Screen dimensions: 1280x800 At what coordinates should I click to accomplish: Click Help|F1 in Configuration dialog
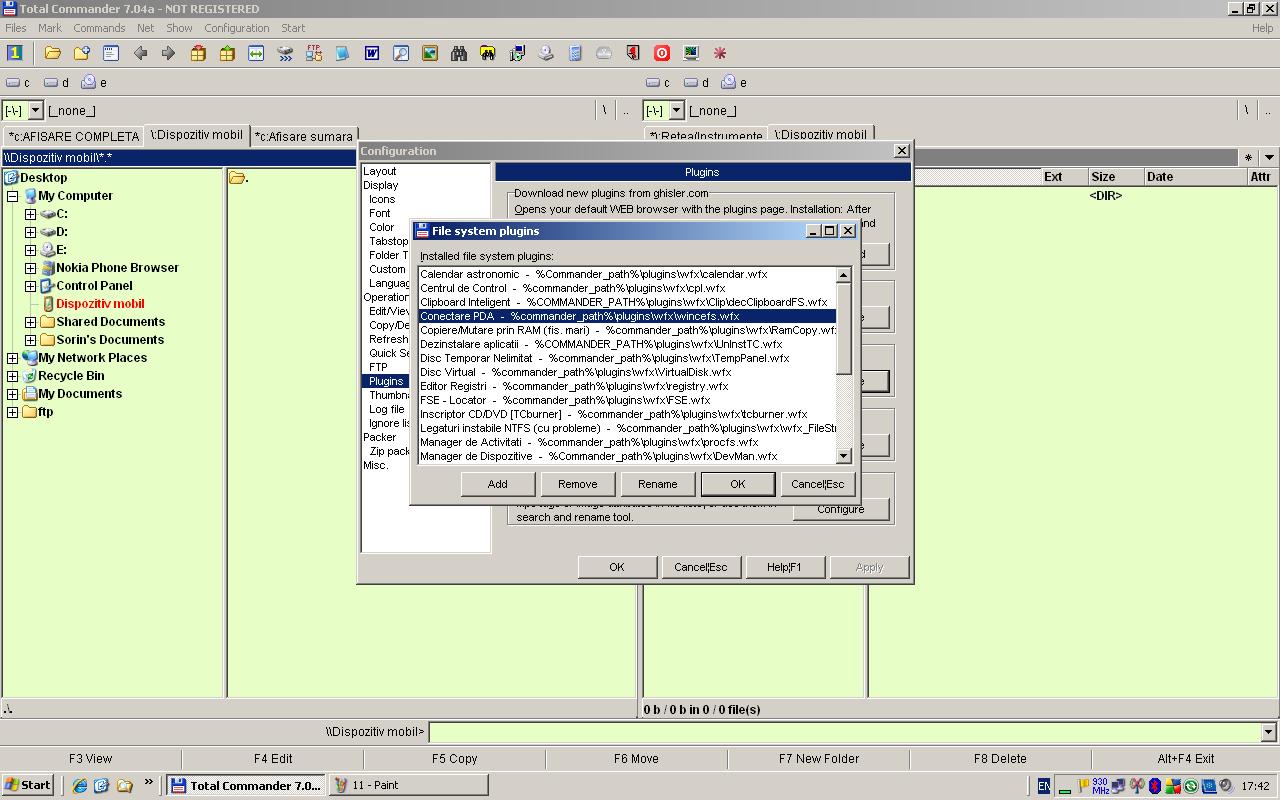(x=784, y=567)
